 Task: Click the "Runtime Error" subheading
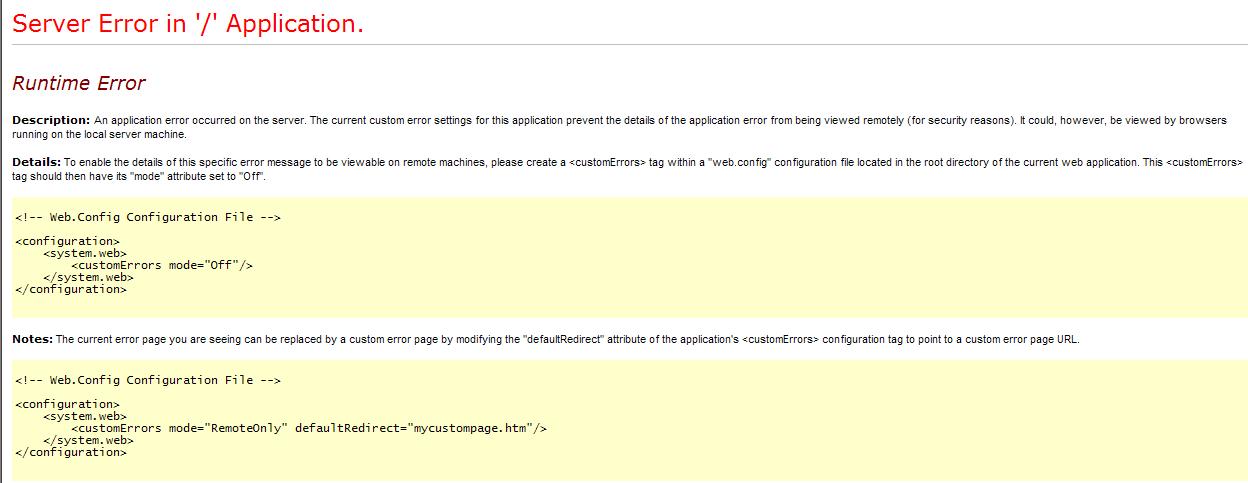[79, 84]
